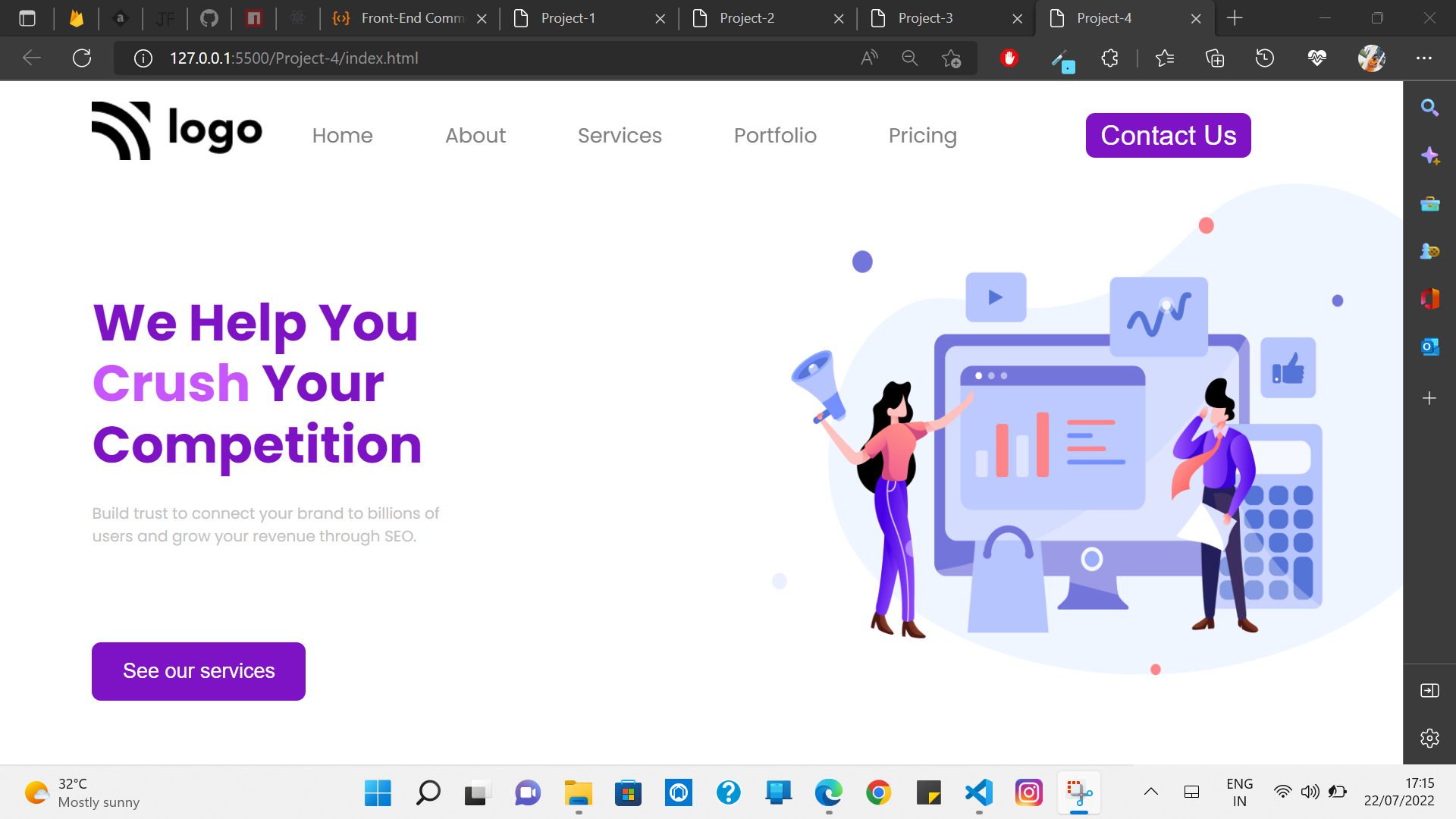Open the pinned GitHub tab

[209, 18]
